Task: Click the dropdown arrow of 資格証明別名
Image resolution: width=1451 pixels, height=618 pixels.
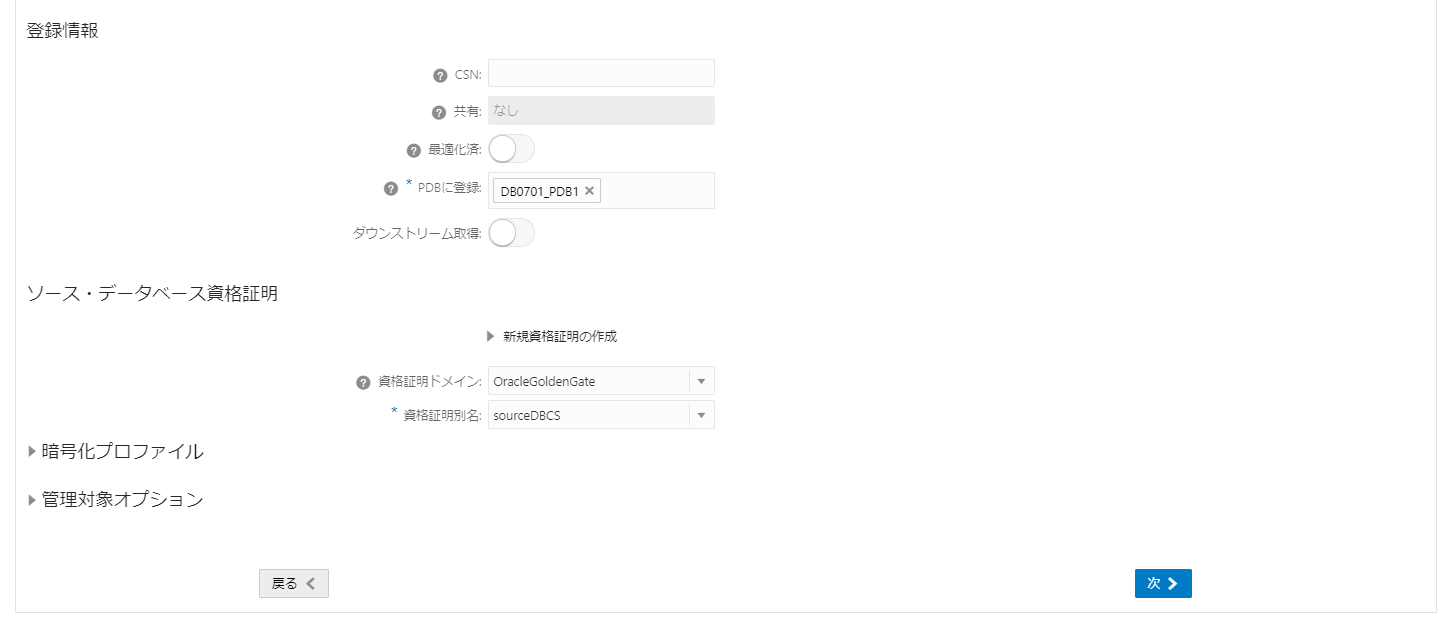Action: click(x=701, y=414)
